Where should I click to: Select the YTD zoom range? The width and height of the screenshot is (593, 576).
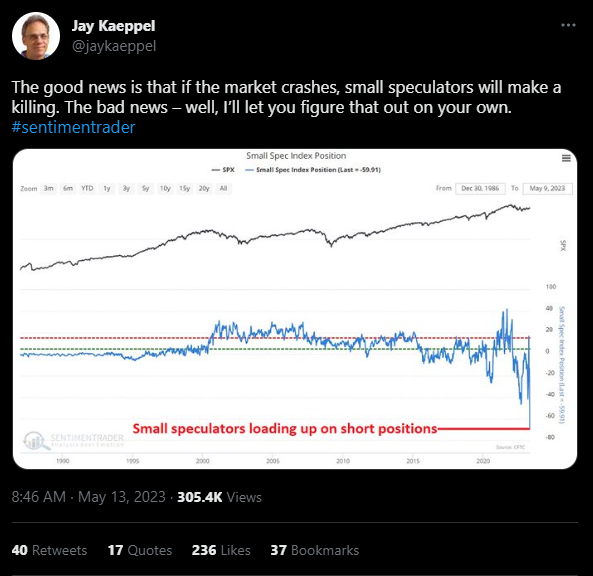click(87, 188)
